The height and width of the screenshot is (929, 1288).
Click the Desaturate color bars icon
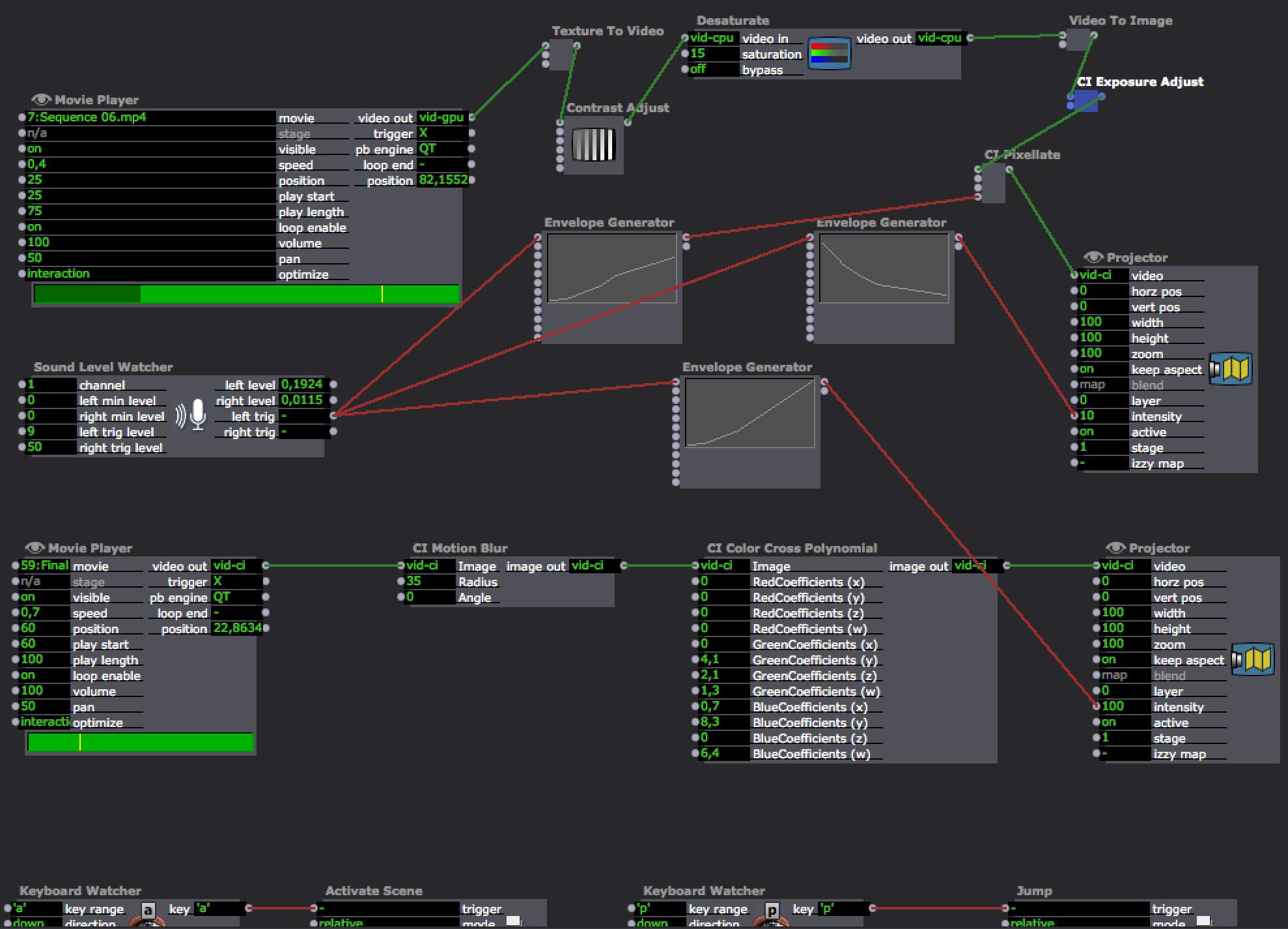tap(829, 53)
